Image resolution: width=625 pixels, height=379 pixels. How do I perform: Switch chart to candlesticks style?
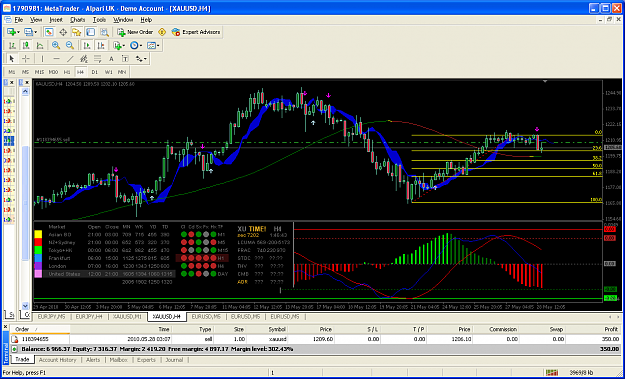coord(26,45)
